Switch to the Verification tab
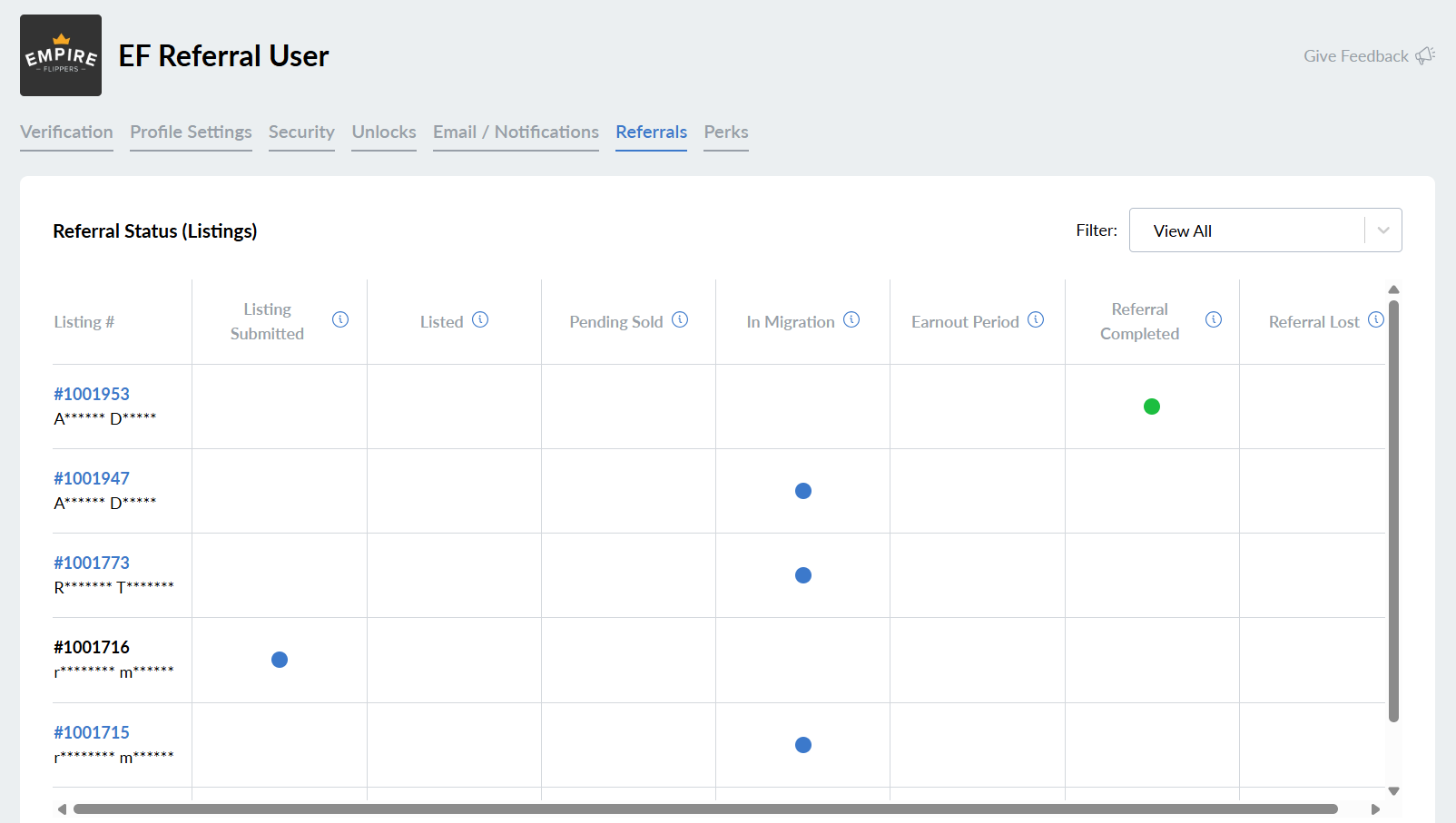The height and width of the screenshot is (823, 1456). coord(66,132)
